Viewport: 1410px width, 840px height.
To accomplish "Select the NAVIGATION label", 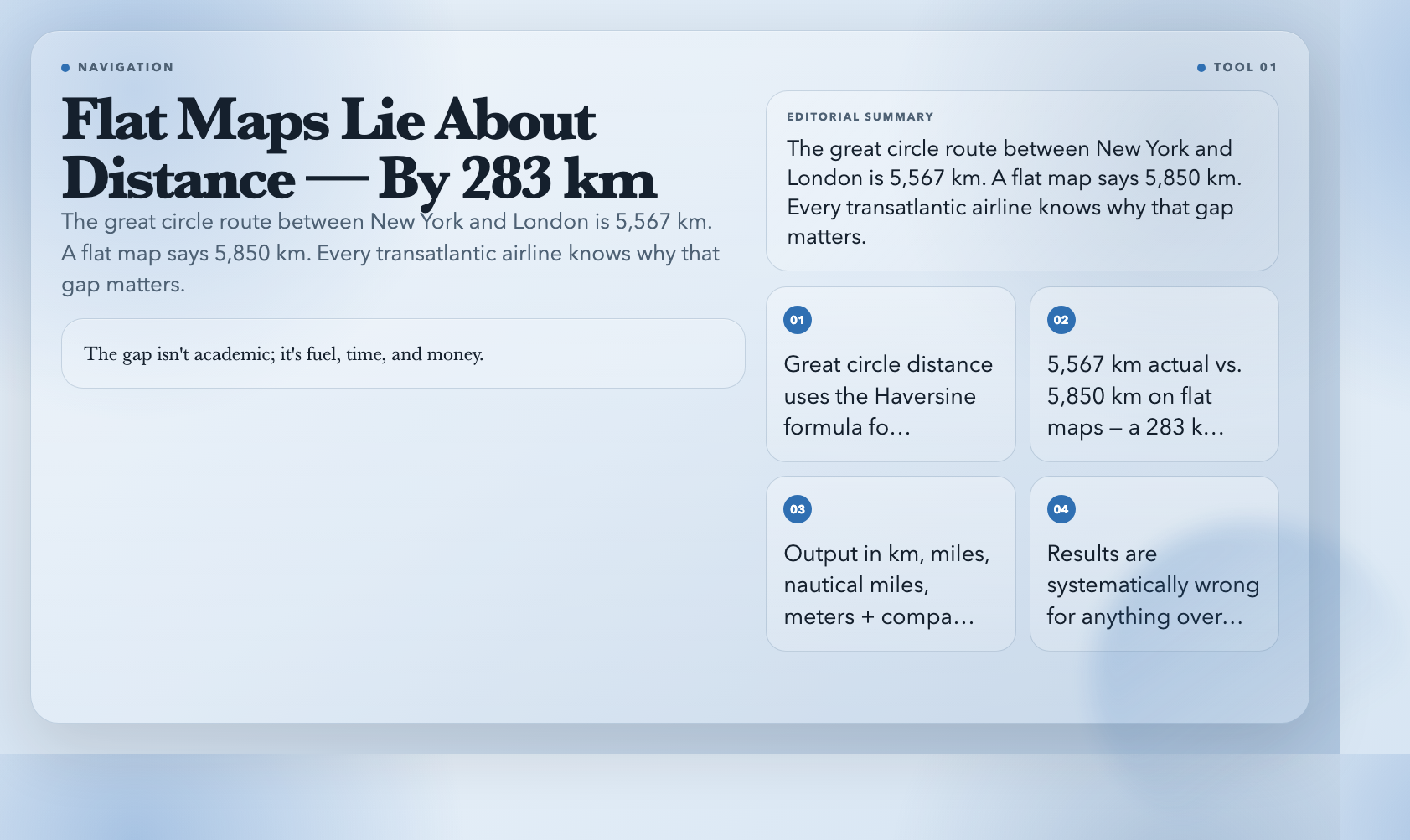I will [x=126, y=67].
